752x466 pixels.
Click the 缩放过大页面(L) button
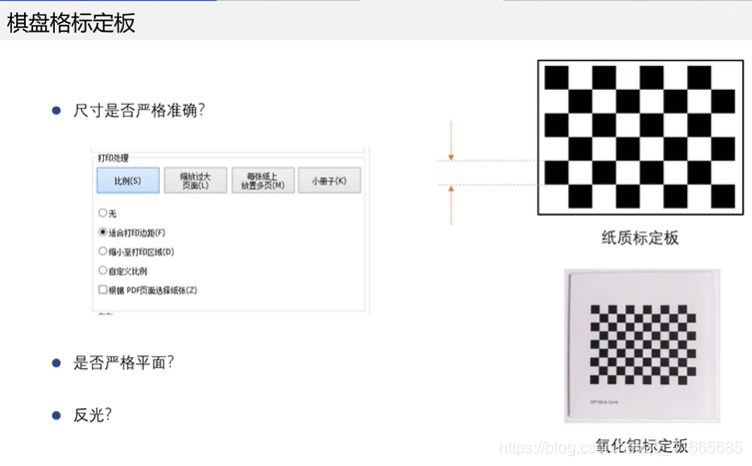[196, 180]
